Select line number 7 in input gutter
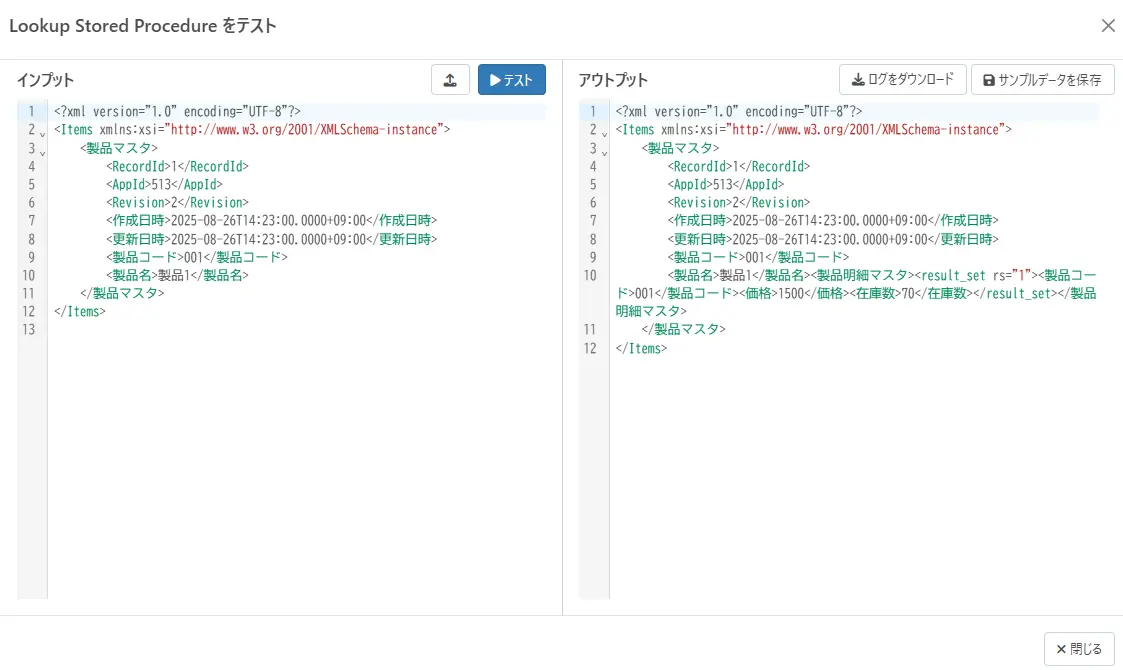 pos(31,221)
